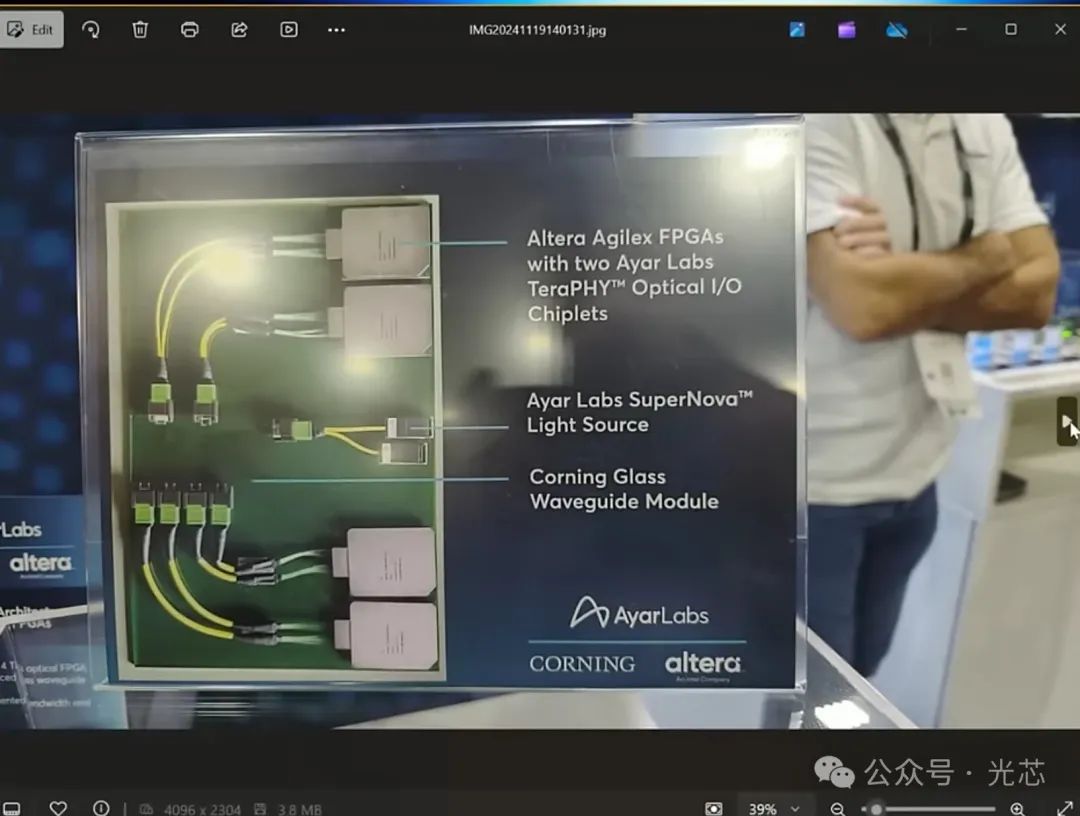1080x816 pixels.
Task: Click the OneDrive cloud icon
Action: point(897,30)
